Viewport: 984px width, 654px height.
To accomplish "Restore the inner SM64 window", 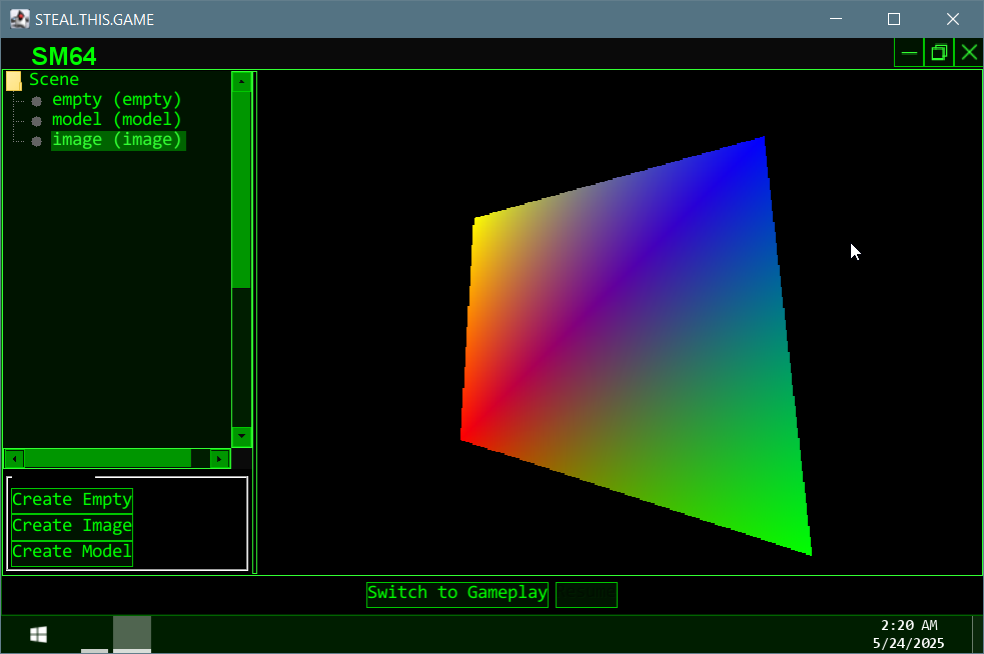I will click(x=938, y=53).
